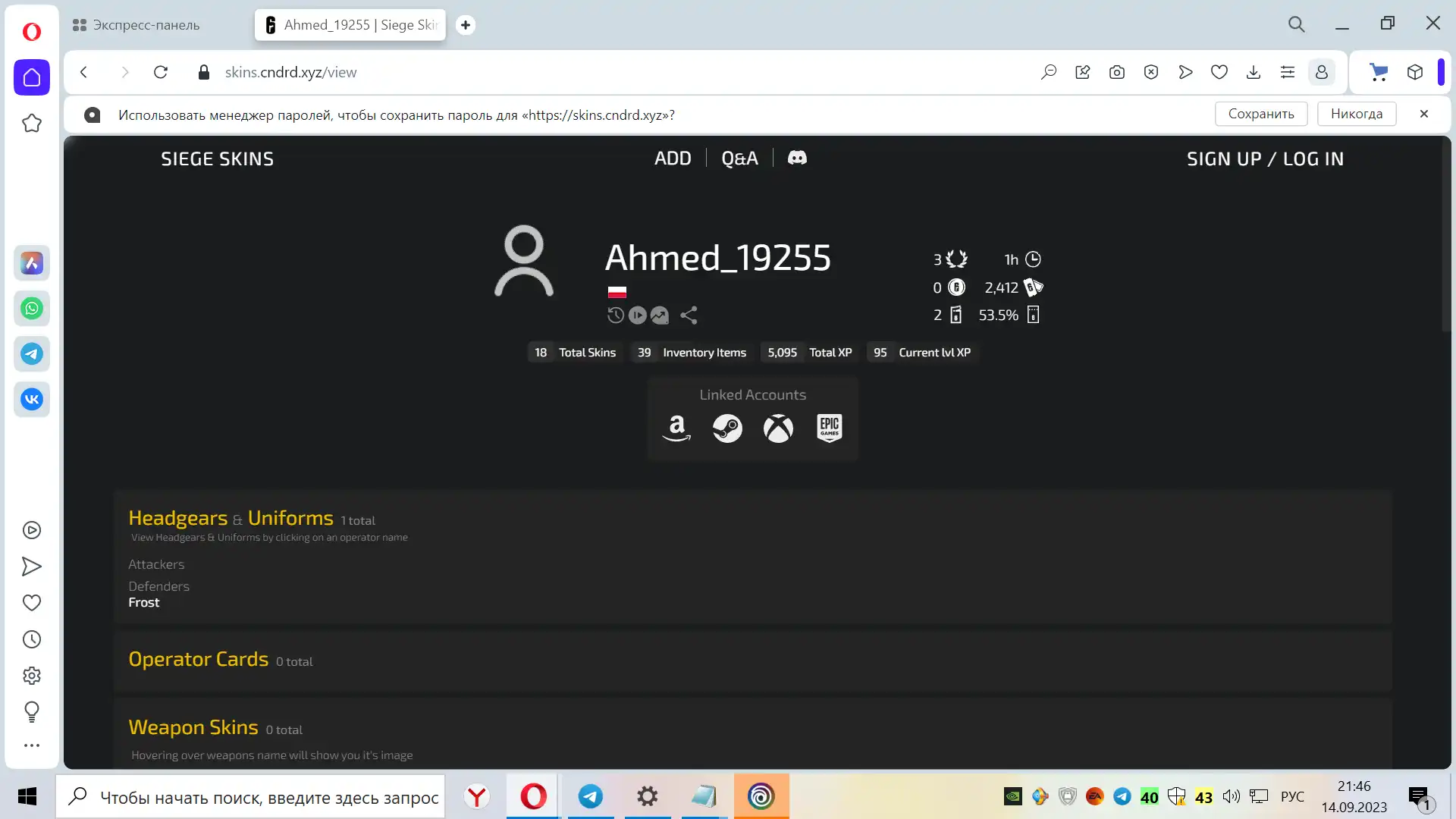Open Opera start page home icon

(x=32, y=77)
